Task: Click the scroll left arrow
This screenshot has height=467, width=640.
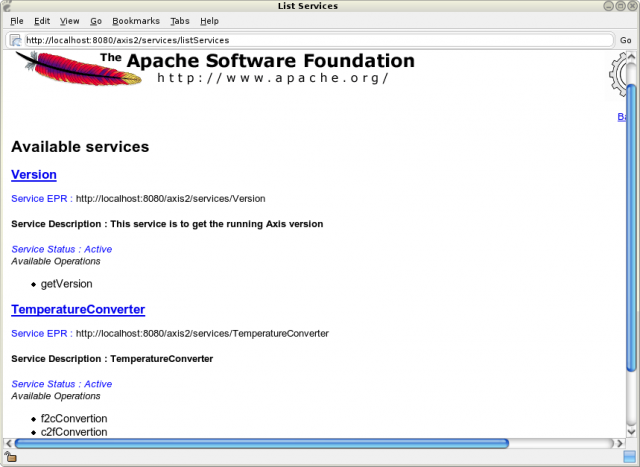Action: click(x=8, y=443)
